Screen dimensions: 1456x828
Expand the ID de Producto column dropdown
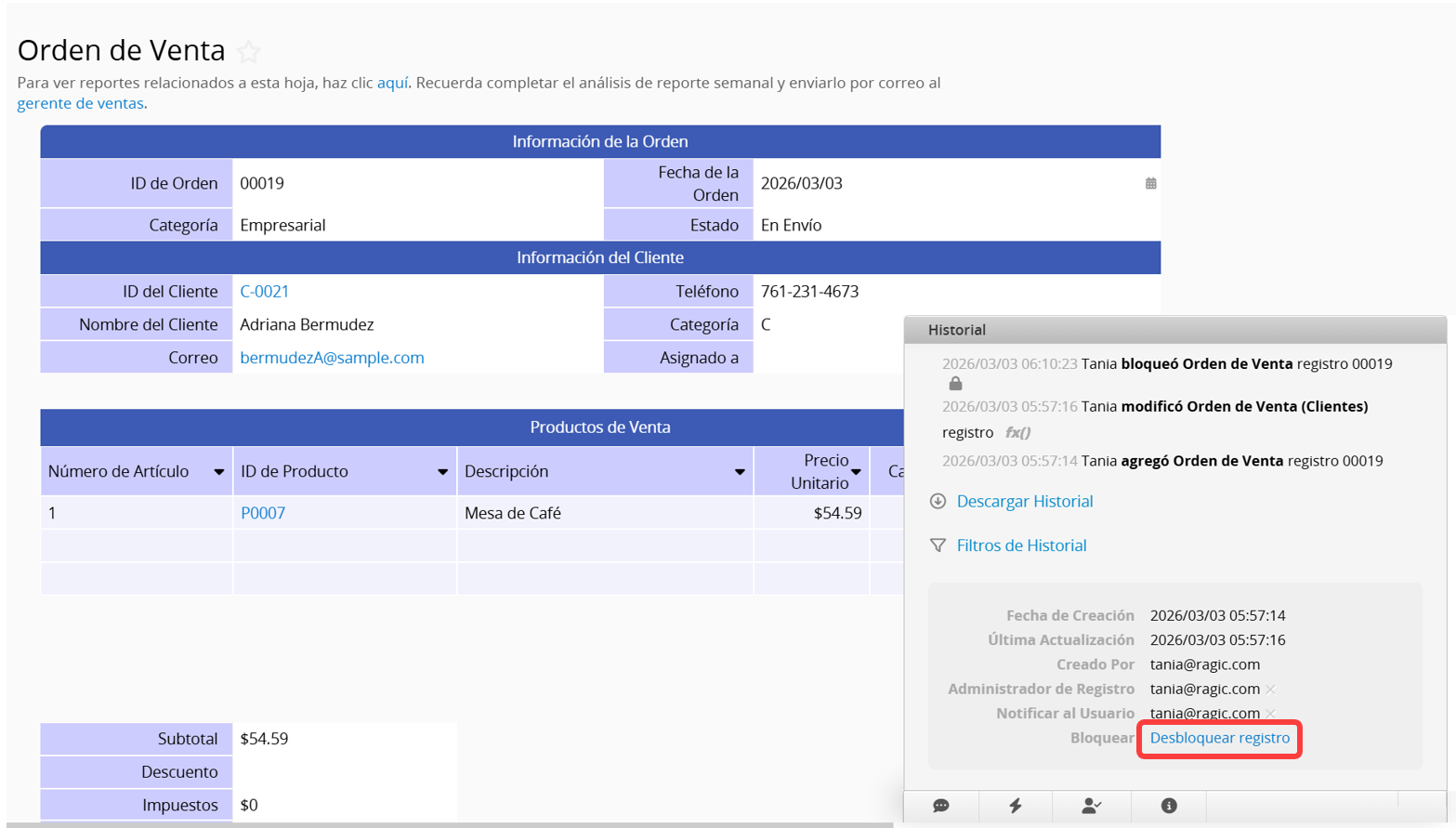(442, 472)
